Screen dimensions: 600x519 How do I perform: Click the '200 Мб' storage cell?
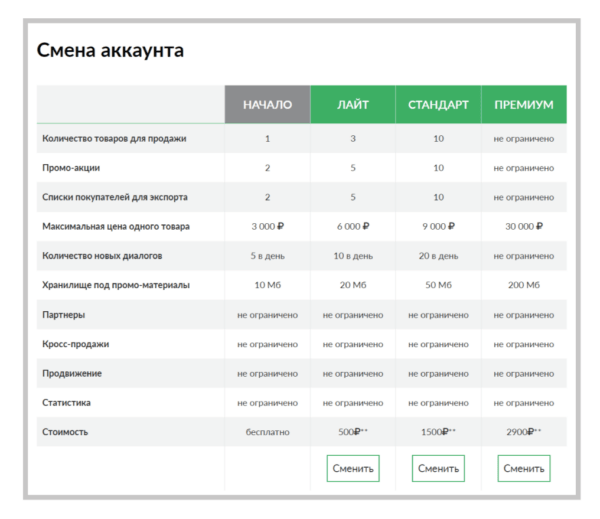[524, 285]
